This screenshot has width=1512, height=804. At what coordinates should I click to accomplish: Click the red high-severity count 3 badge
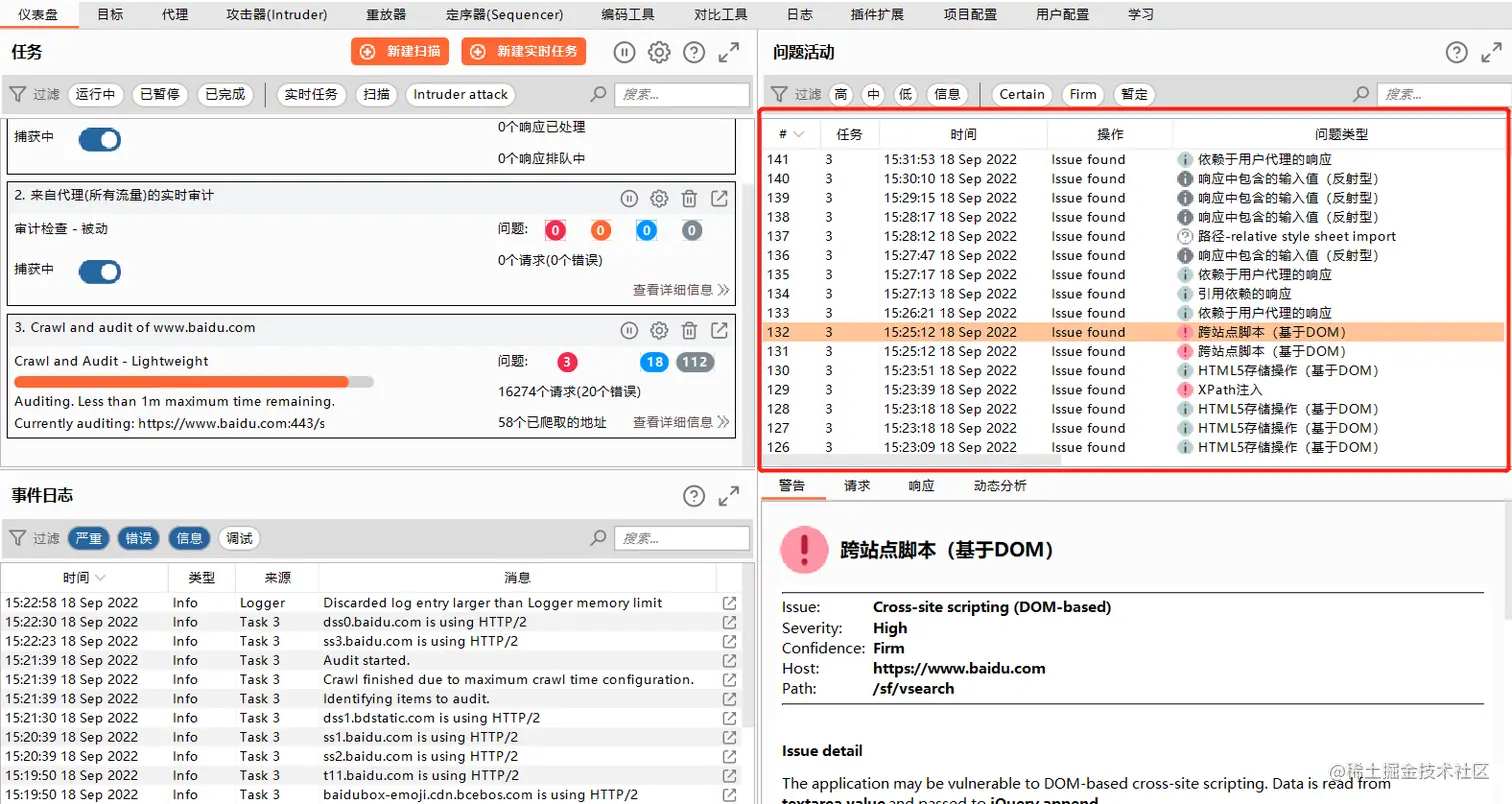(567, 362)
